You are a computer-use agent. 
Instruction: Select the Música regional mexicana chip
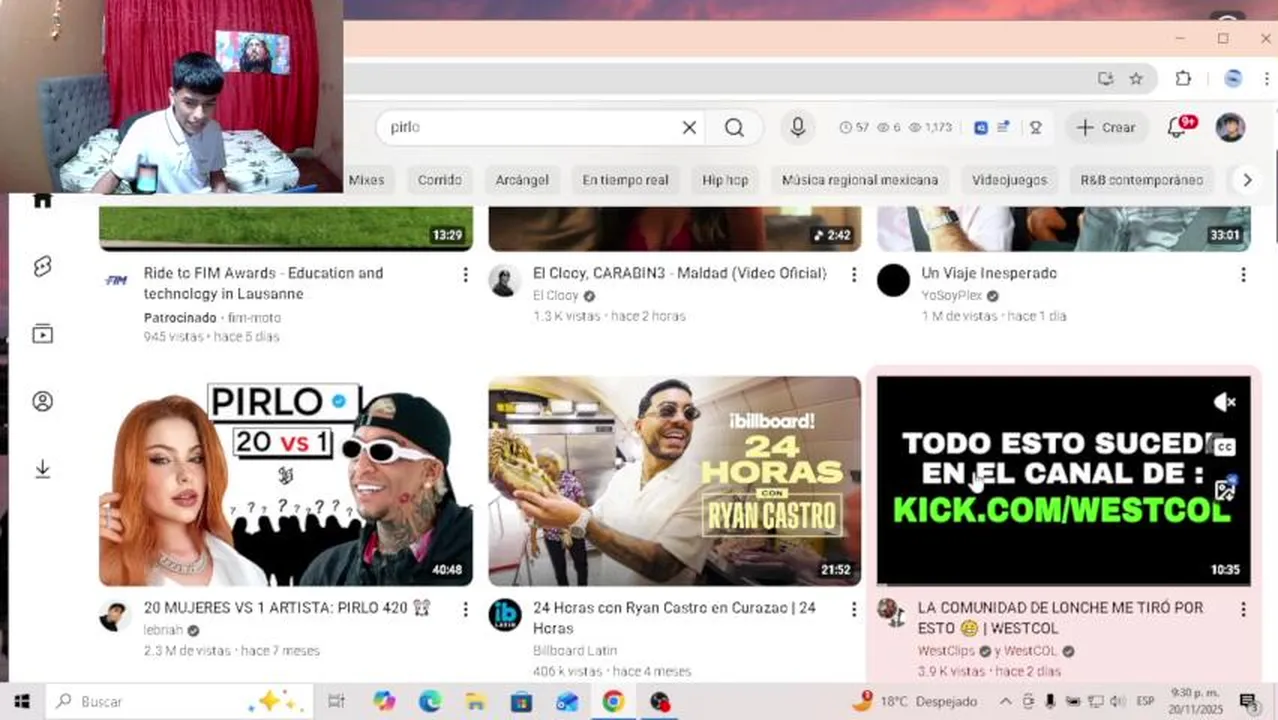[x=860, y=180]
